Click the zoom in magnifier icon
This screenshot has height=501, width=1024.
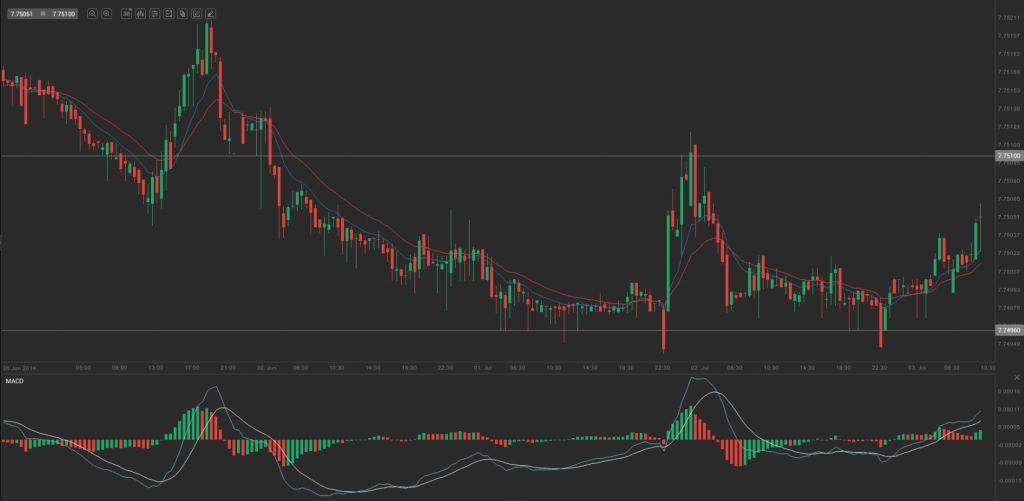pos(106,14)
